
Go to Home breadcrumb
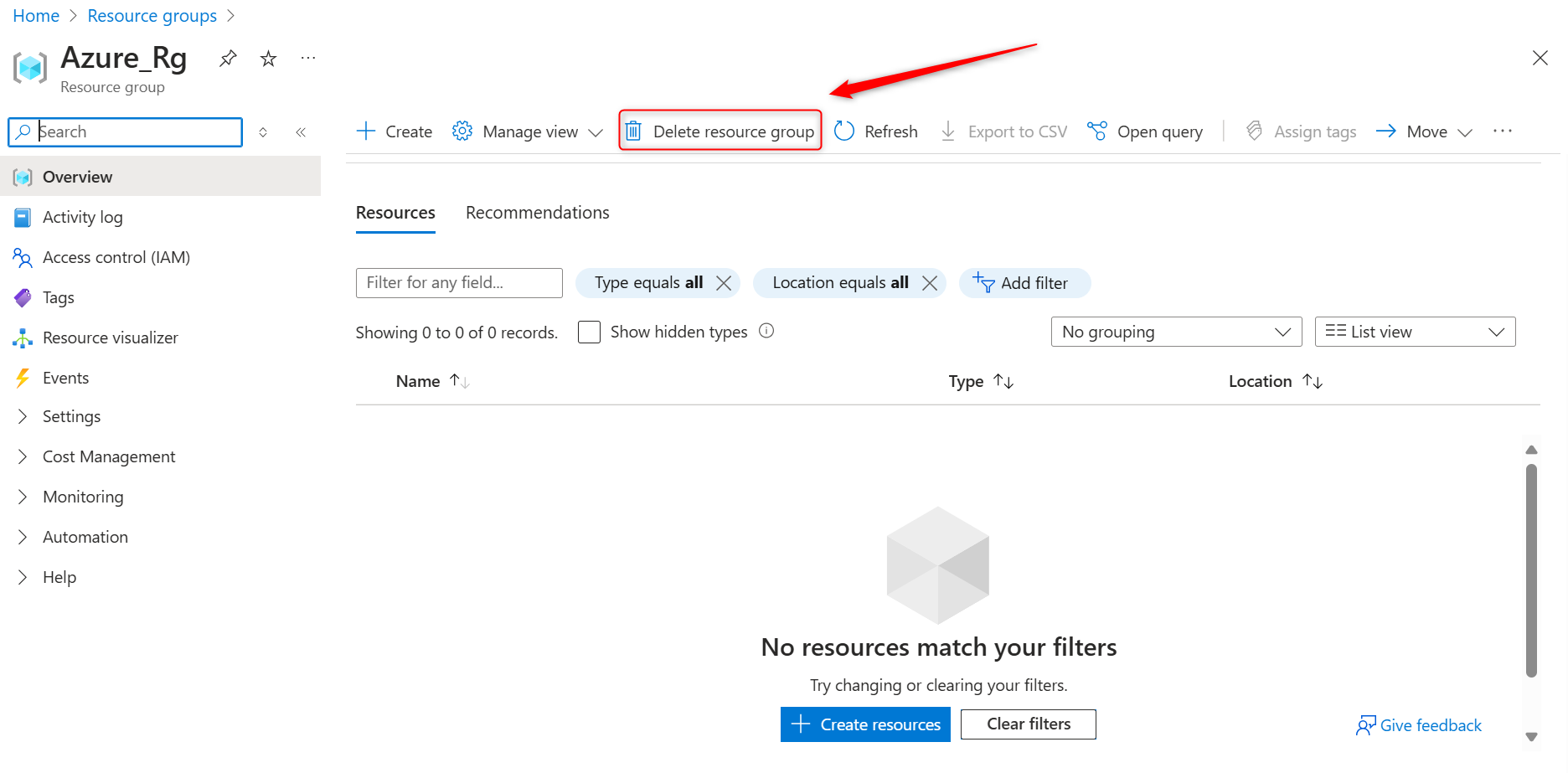point(36,16)
